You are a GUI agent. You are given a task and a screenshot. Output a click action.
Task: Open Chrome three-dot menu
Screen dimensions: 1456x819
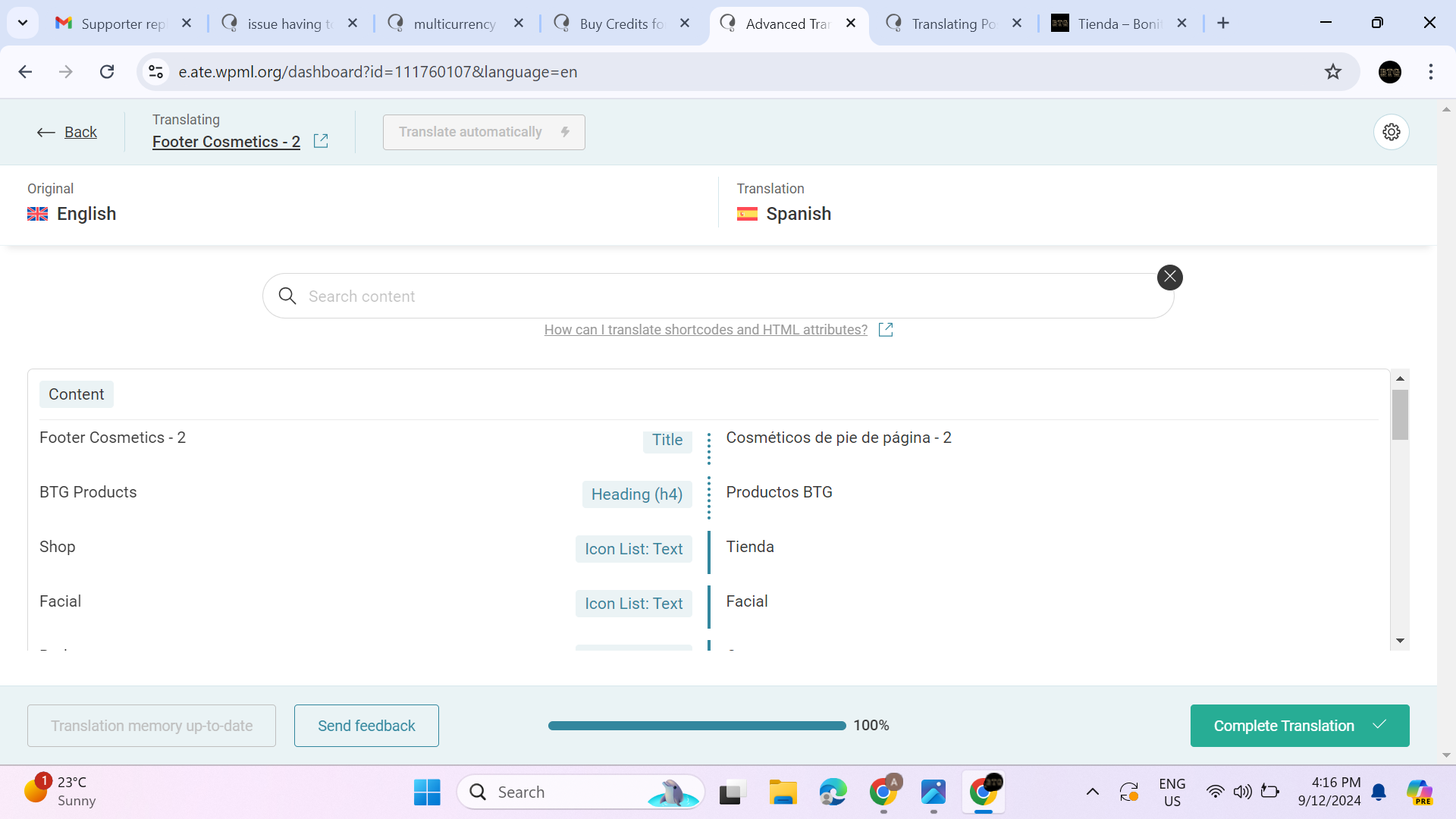[x=1430, y=72]
